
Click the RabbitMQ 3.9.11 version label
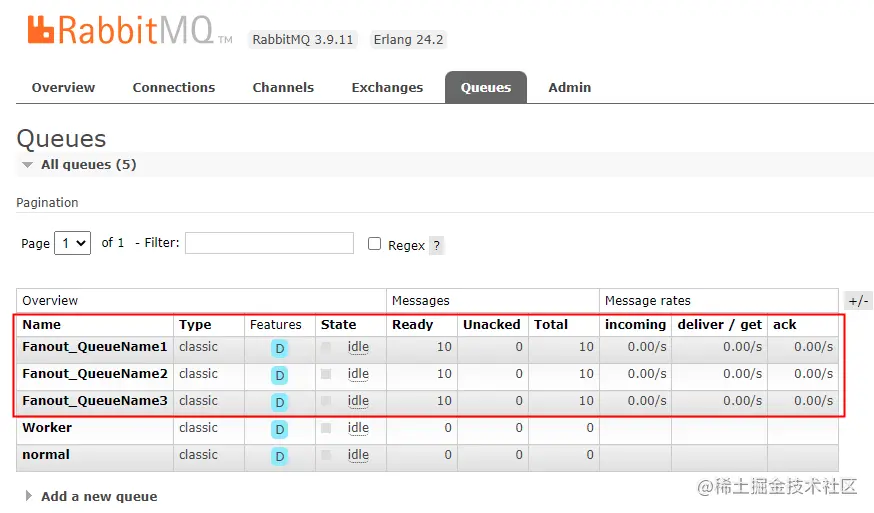(x=303, y=40)
